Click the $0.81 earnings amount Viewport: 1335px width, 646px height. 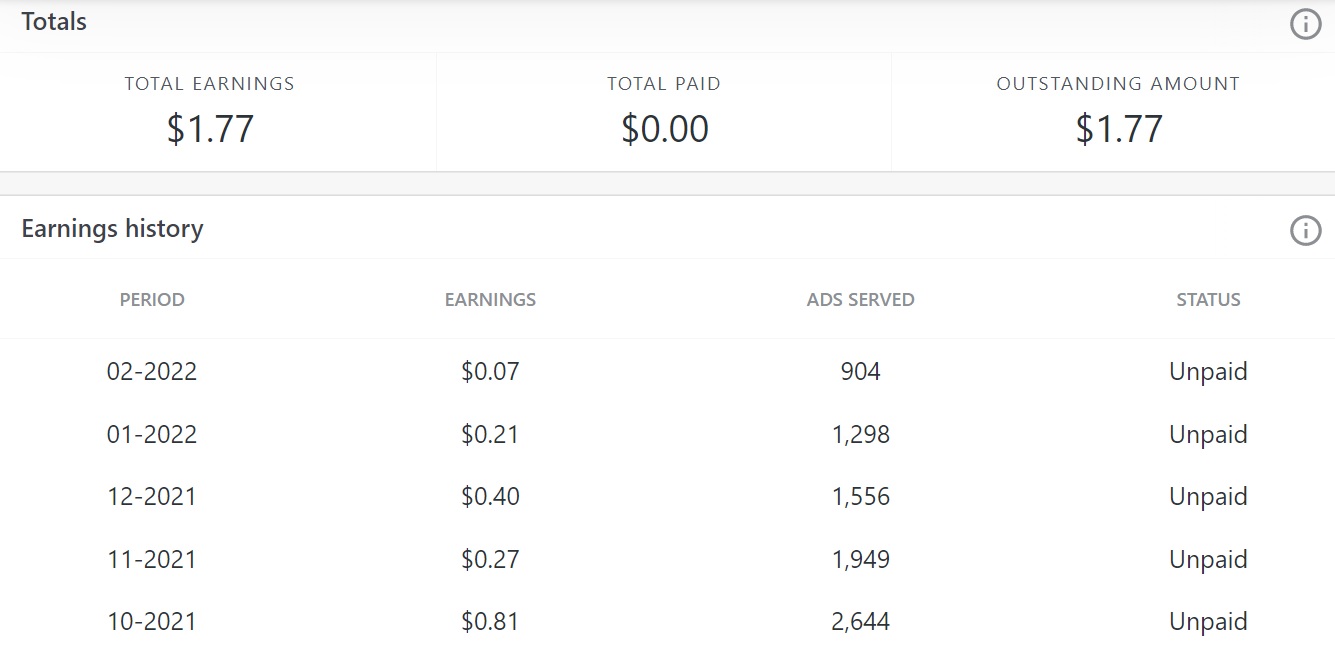pyautogui.click(x=490, y=621)
